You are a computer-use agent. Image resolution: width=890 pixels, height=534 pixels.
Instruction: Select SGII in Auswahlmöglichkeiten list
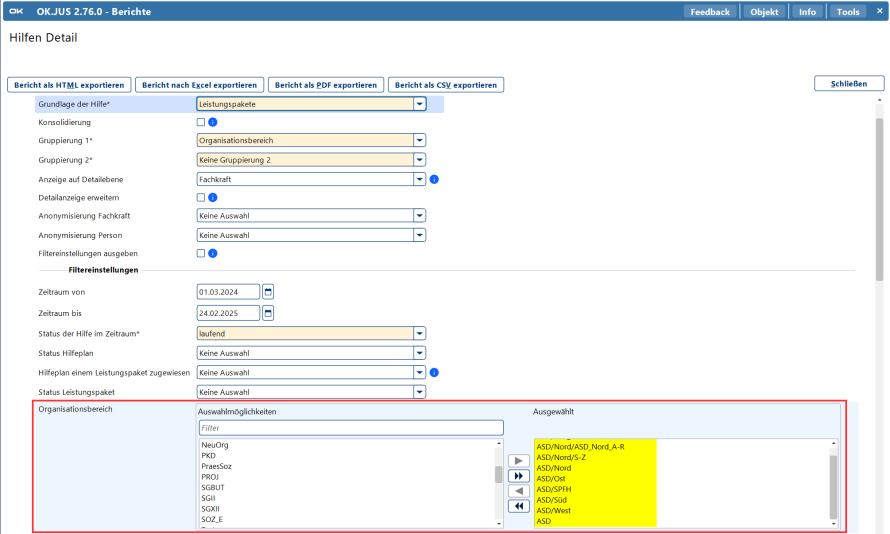[208, 498]
